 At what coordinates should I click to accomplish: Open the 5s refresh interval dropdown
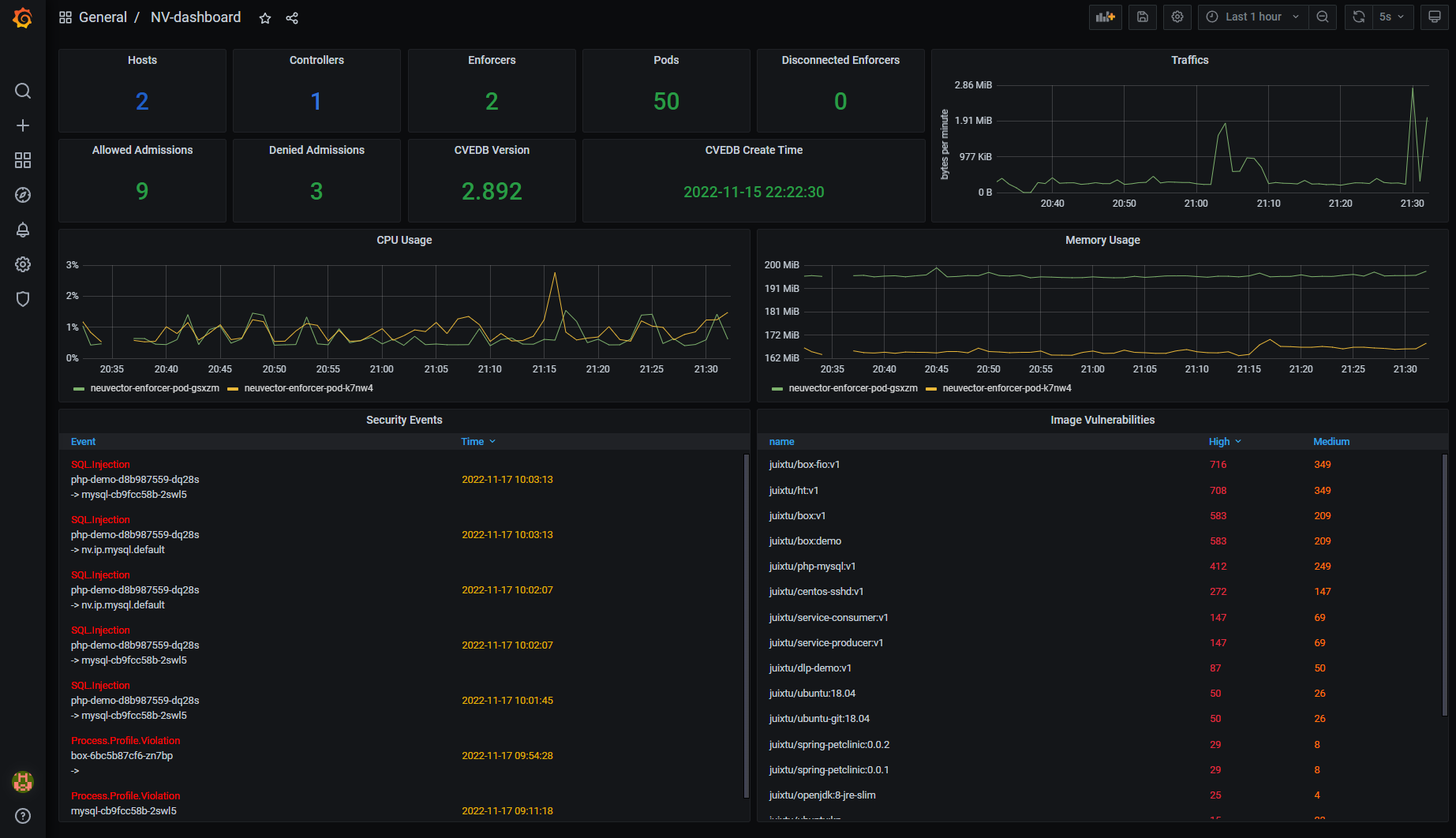(x=1392, y=17)
